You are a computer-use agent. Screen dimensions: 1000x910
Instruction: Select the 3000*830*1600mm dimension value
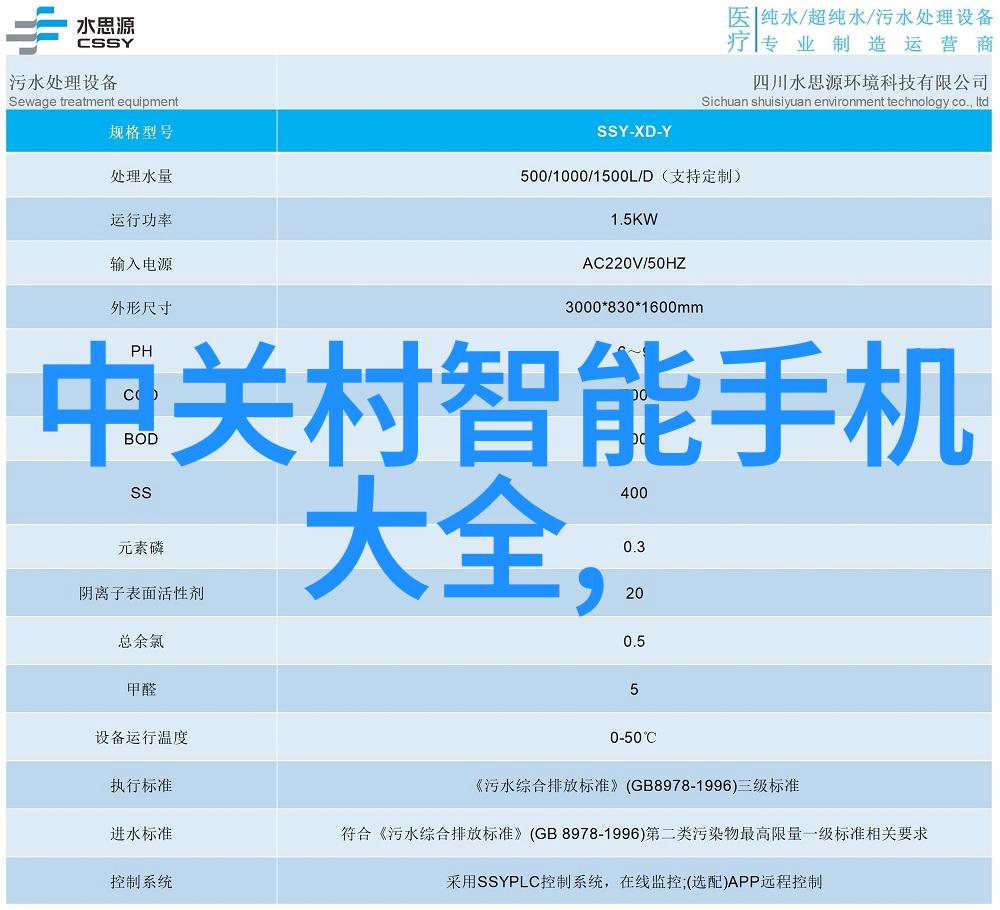(x=634, y=307)
